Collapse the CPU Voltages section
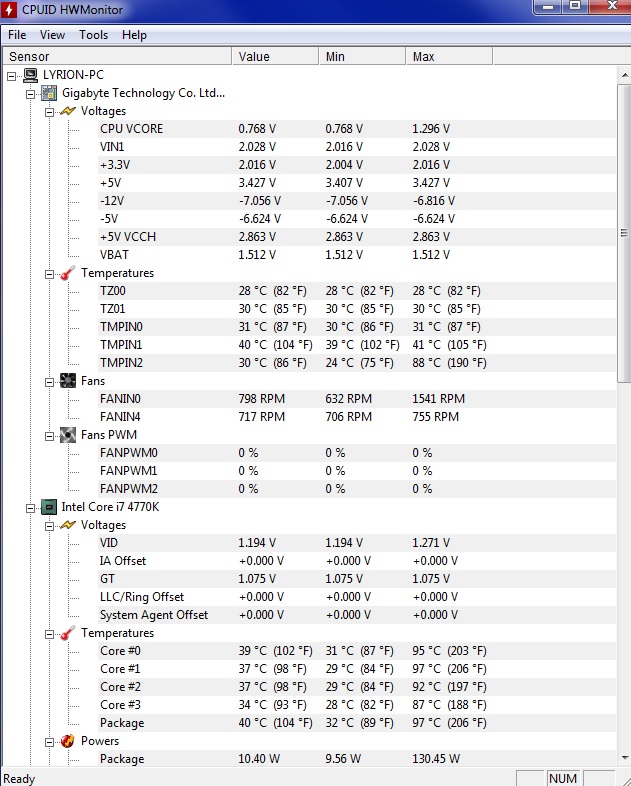The image size is (631, 786). 49,526
